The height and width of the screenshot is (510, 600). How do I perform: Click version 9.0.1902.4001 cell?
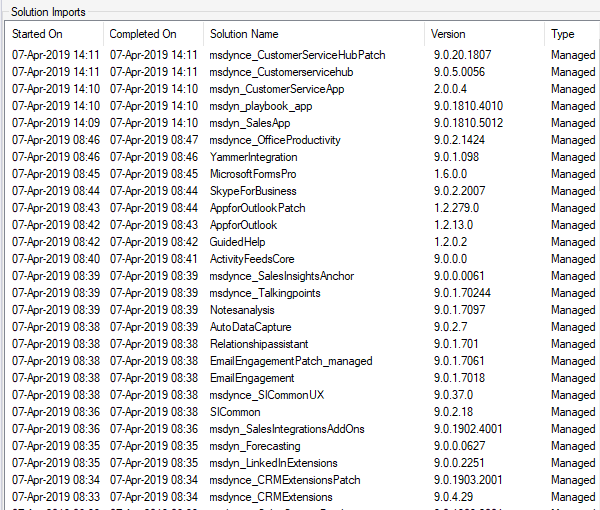[468, 429]
